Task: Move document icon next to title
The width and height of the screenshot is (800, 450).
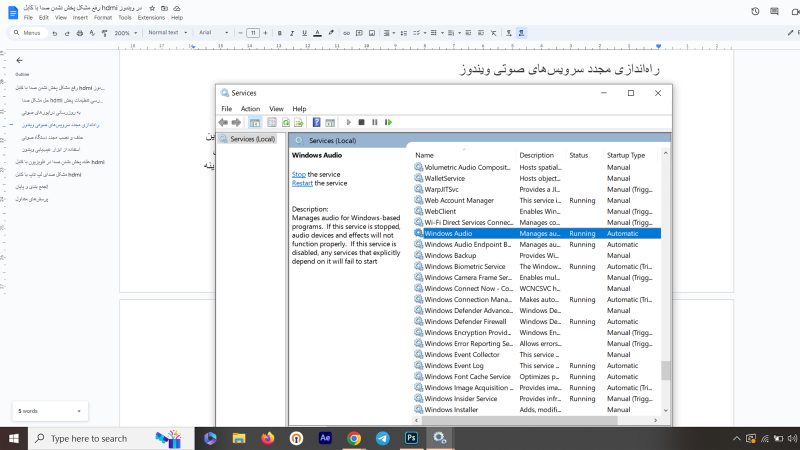Action: click(x=164, y=9)
